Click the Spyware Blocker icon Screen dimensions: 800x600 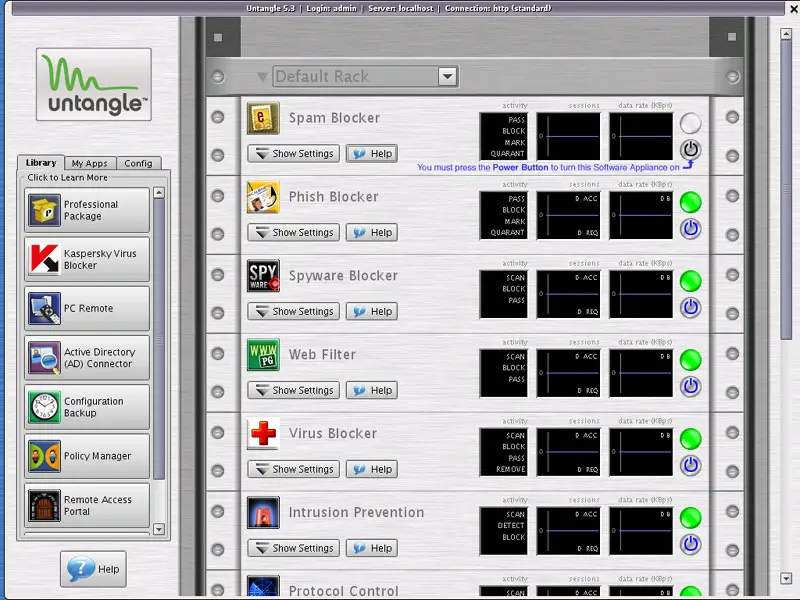[x=263, y=276]
